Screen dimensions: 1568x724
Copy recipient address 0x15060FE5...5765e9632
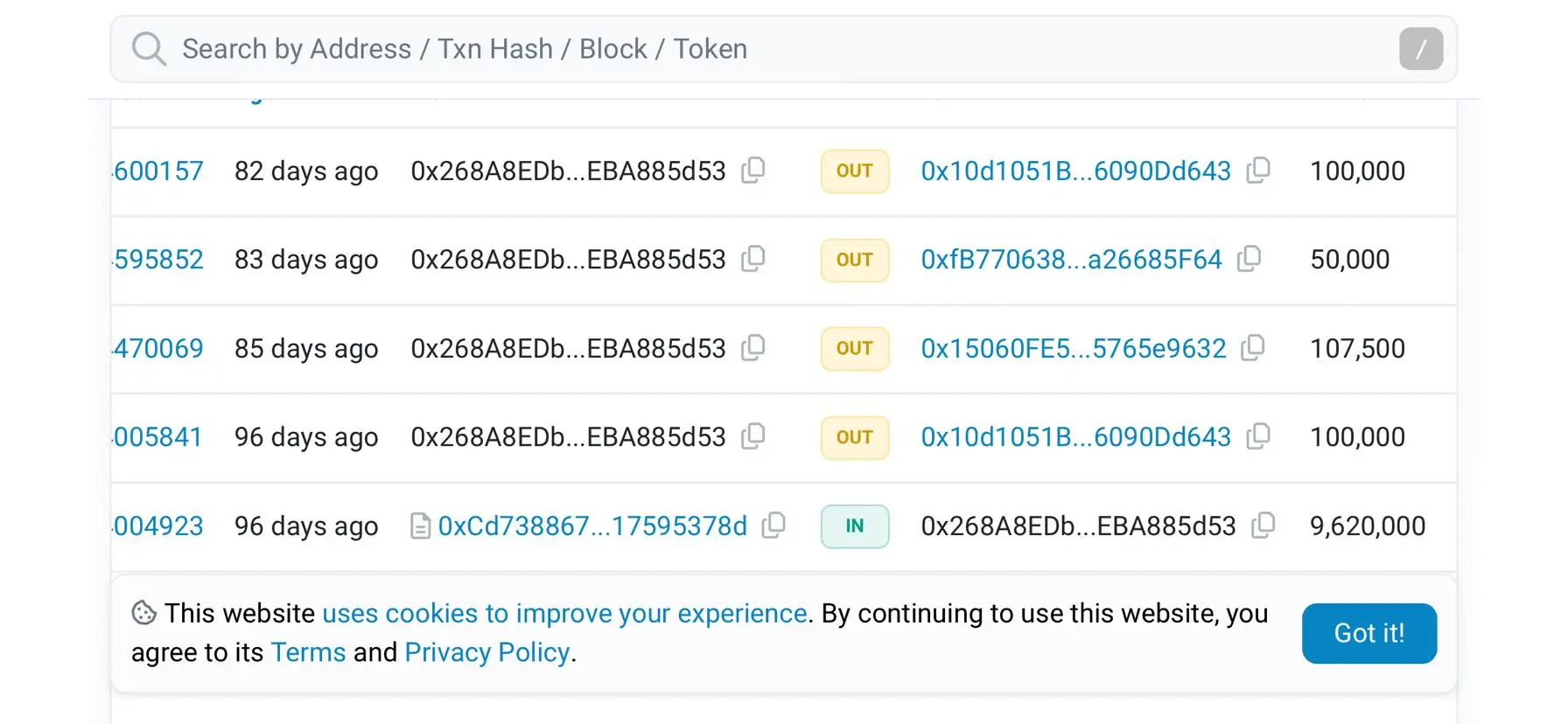click(x=1253, y=348)
